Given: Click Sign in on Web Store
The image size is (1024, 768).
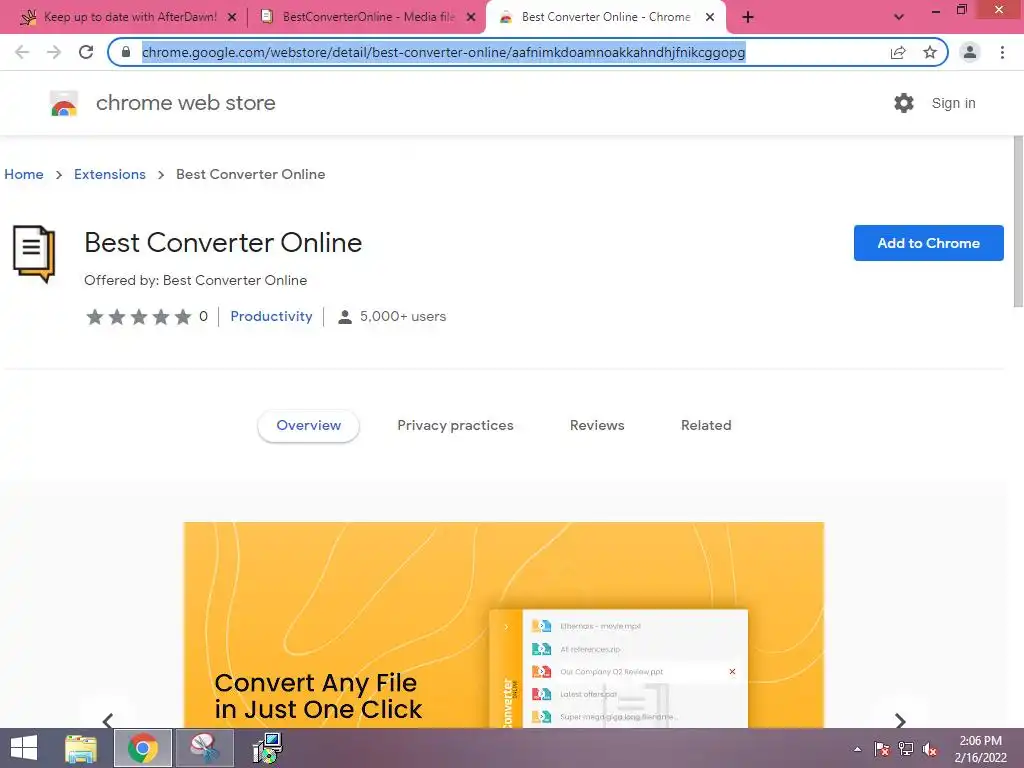Looking at the screenshot, I should [x=953, y=103].
